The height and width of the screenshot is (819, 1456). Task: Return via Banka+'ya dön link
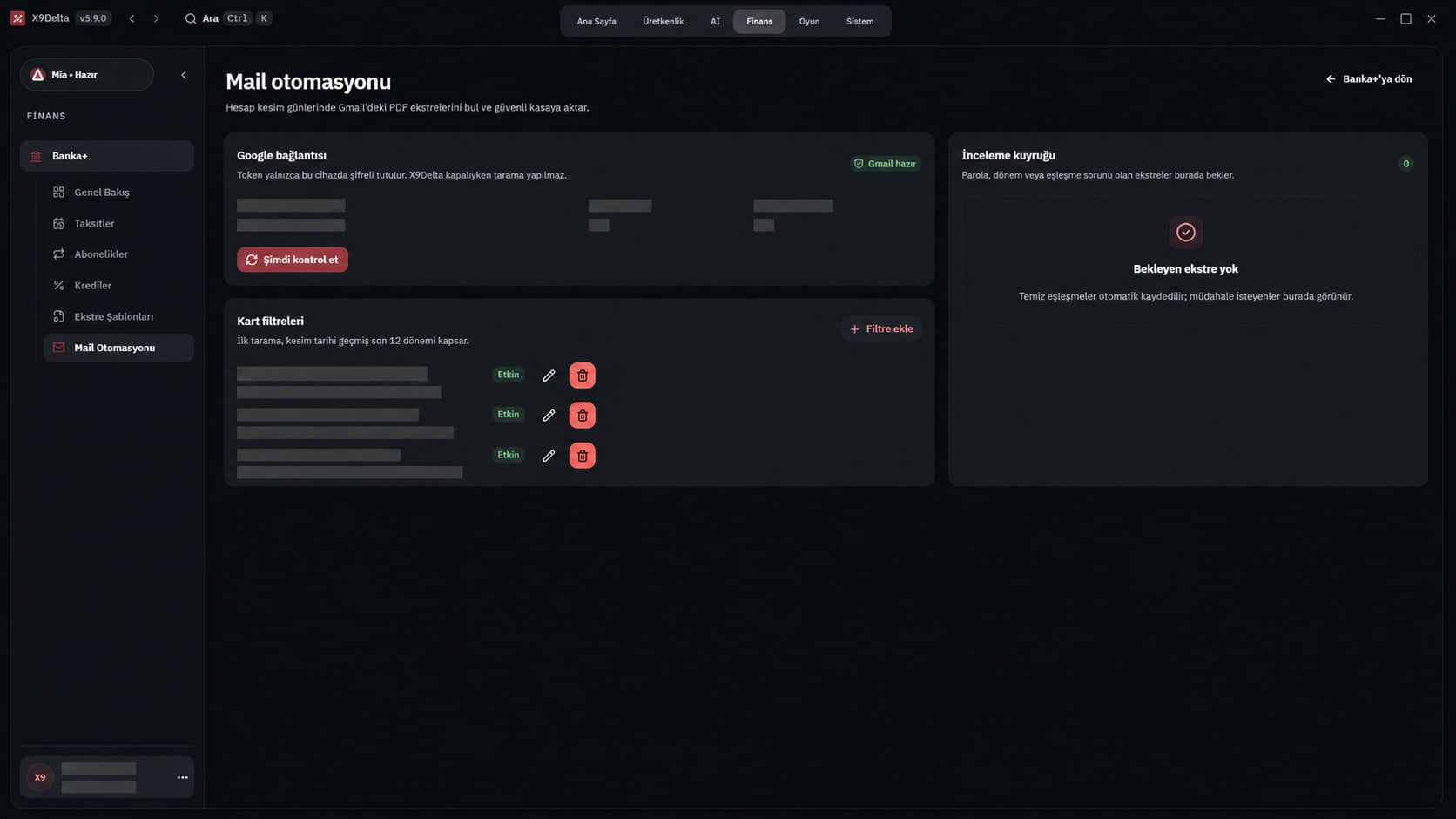[1369, 79]
